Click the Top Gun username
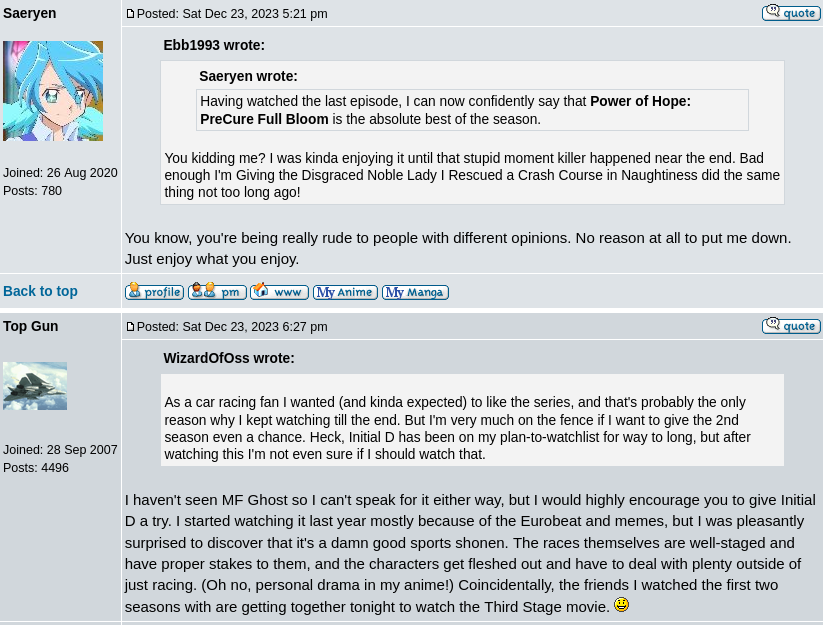This screenshot has height=625, width=823. click(31, 326)
